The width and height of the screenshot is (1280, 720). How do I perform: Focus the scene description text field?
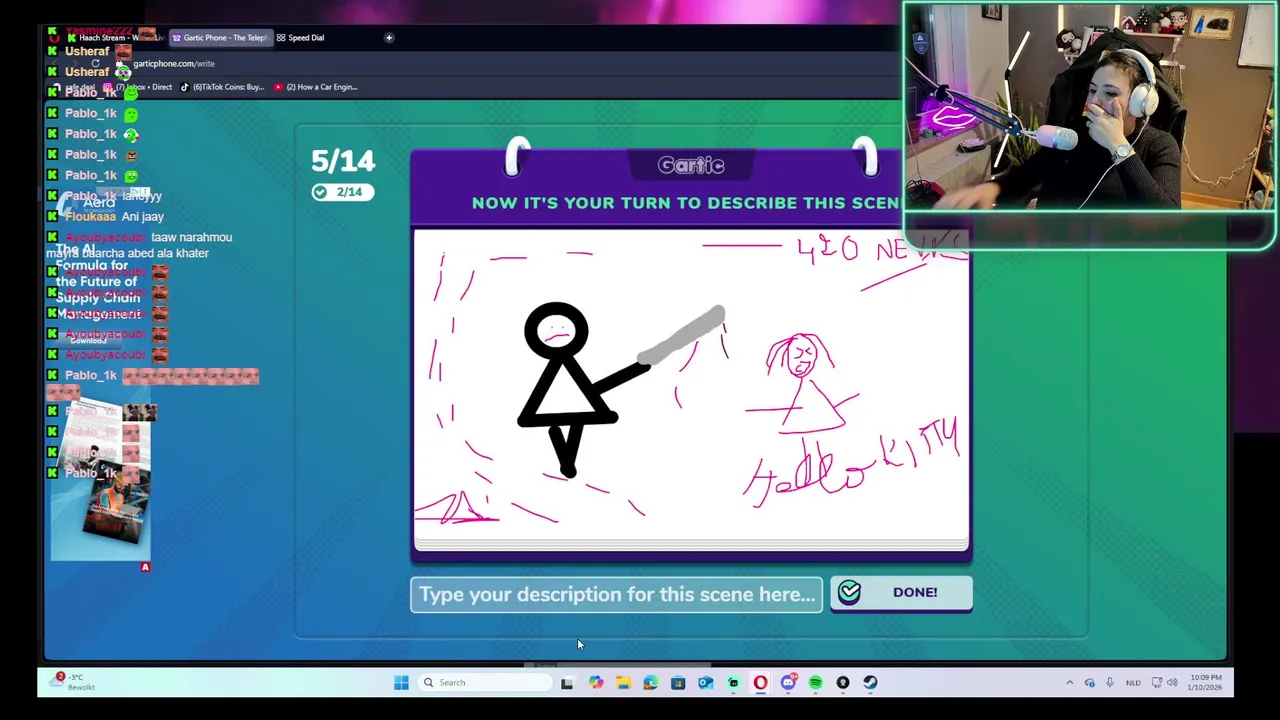616,594
